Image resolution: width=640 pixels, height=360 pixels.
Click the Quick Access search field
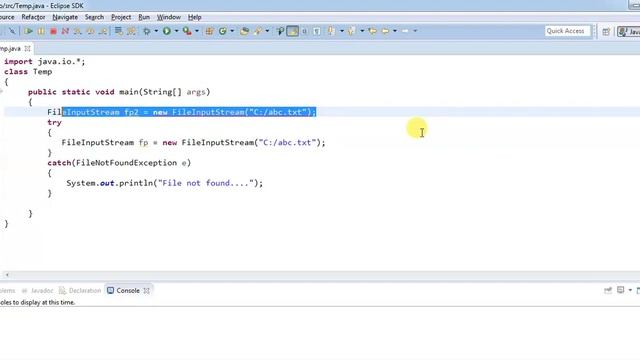click(568, 31)
